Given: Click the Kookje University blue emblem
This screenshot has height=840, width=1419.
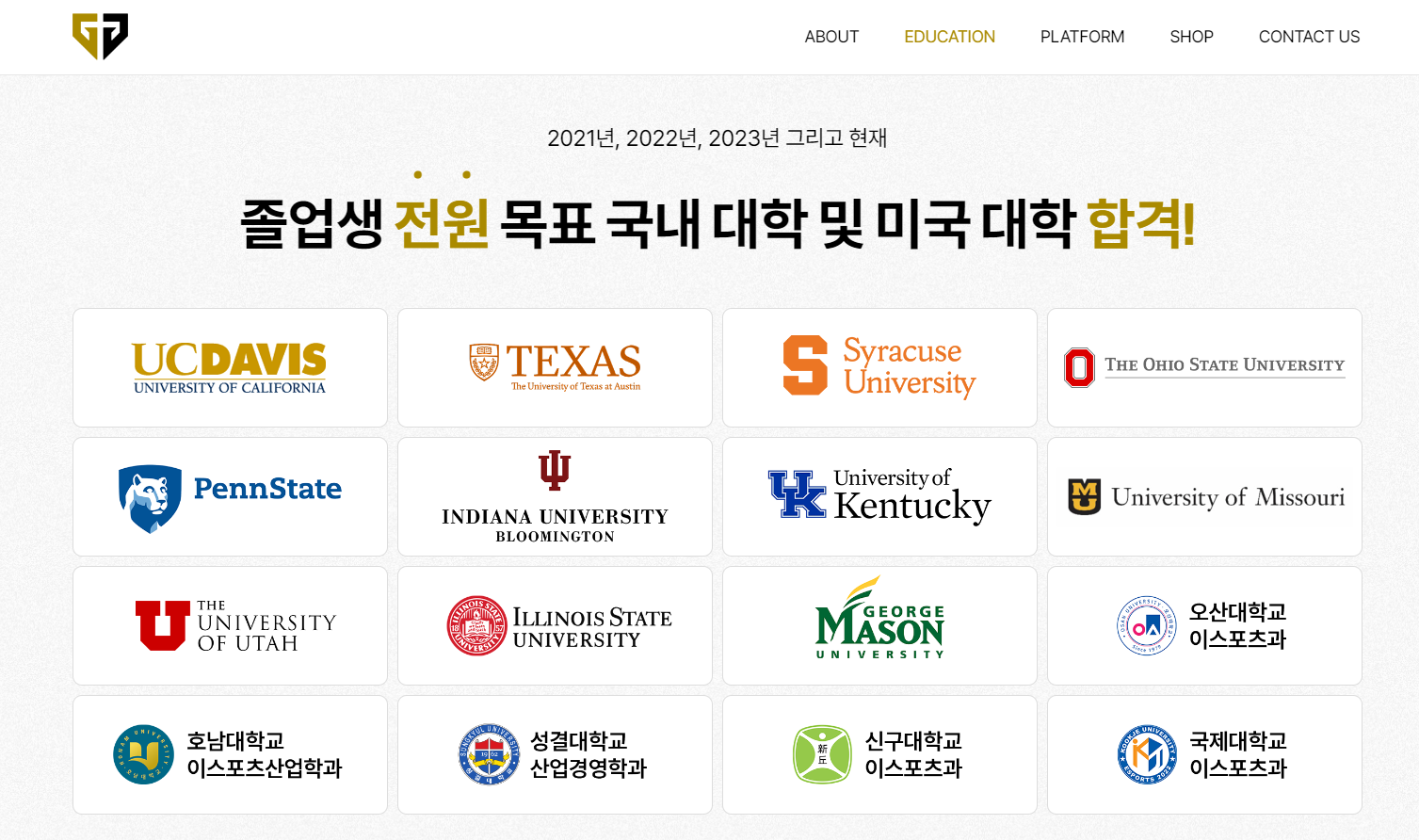Looking at the screenshot, I should pyautogui.click(x=1147, y=754).
